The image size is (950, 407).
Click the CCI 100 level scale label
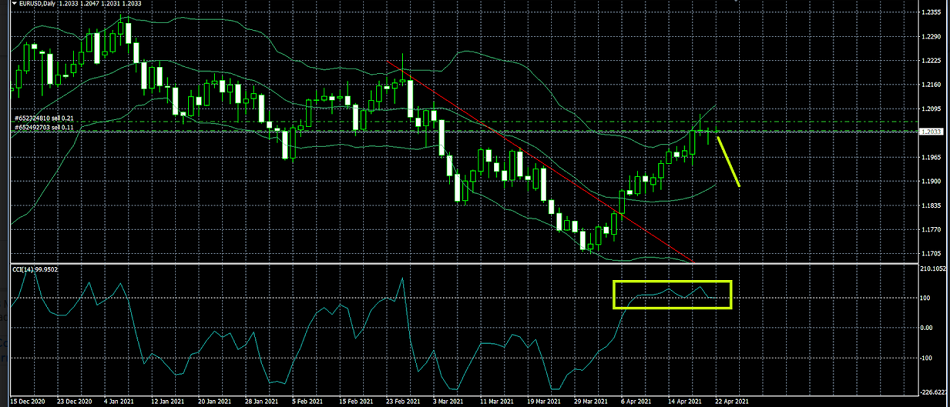[x=925, y=298]
